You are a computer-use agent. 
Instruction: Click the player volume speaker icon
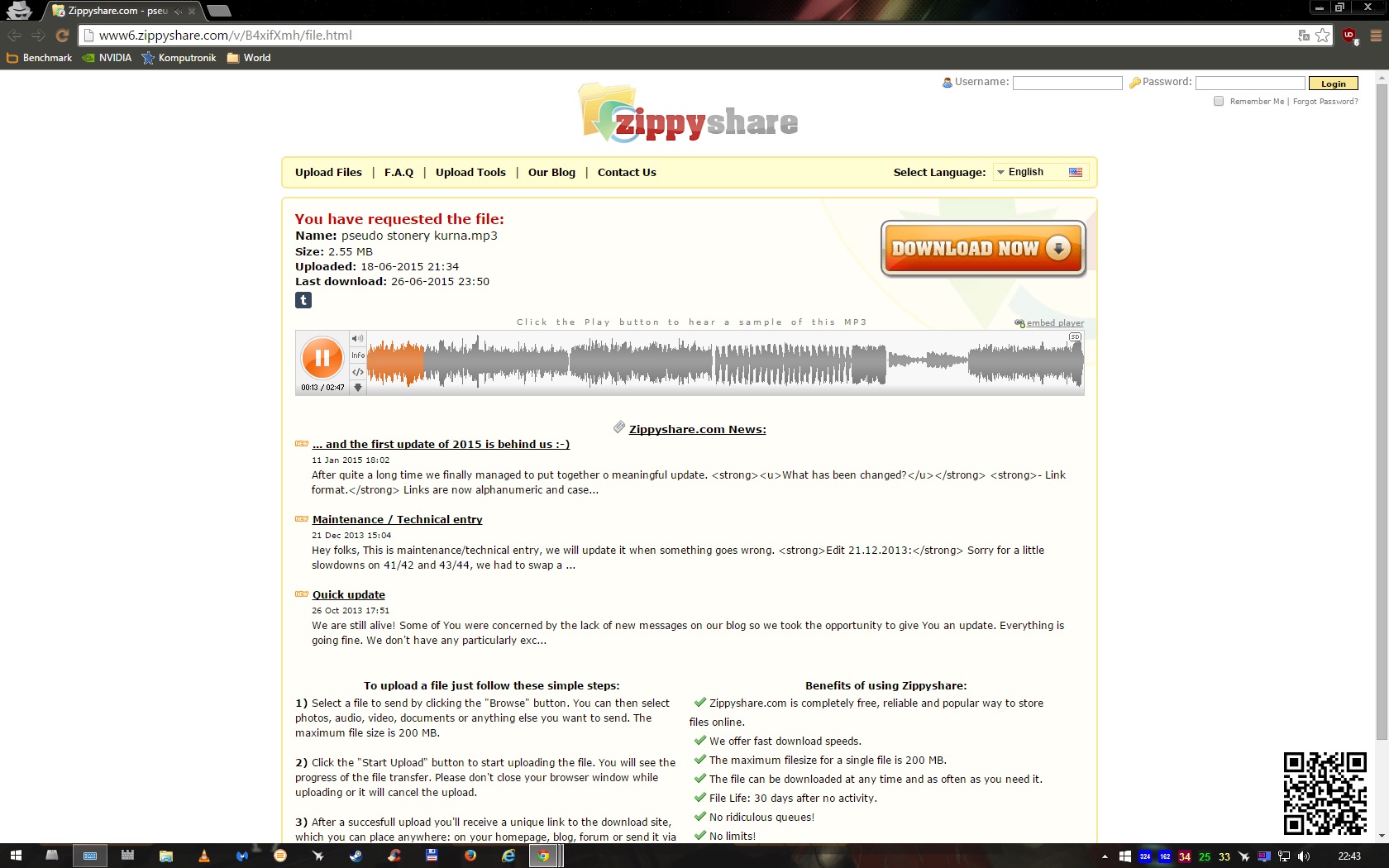(x=357, y=338)
